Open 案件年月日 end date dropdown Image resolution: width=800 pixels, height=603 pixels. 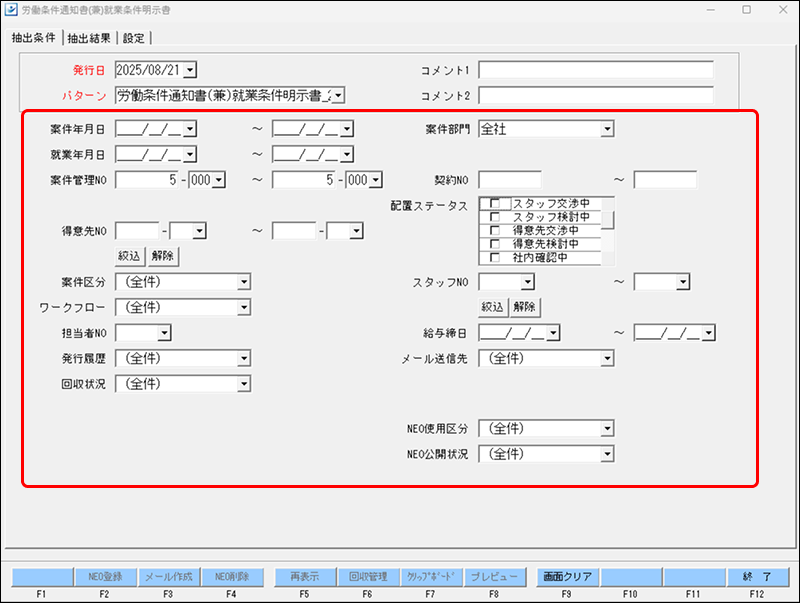pos(347,129)
